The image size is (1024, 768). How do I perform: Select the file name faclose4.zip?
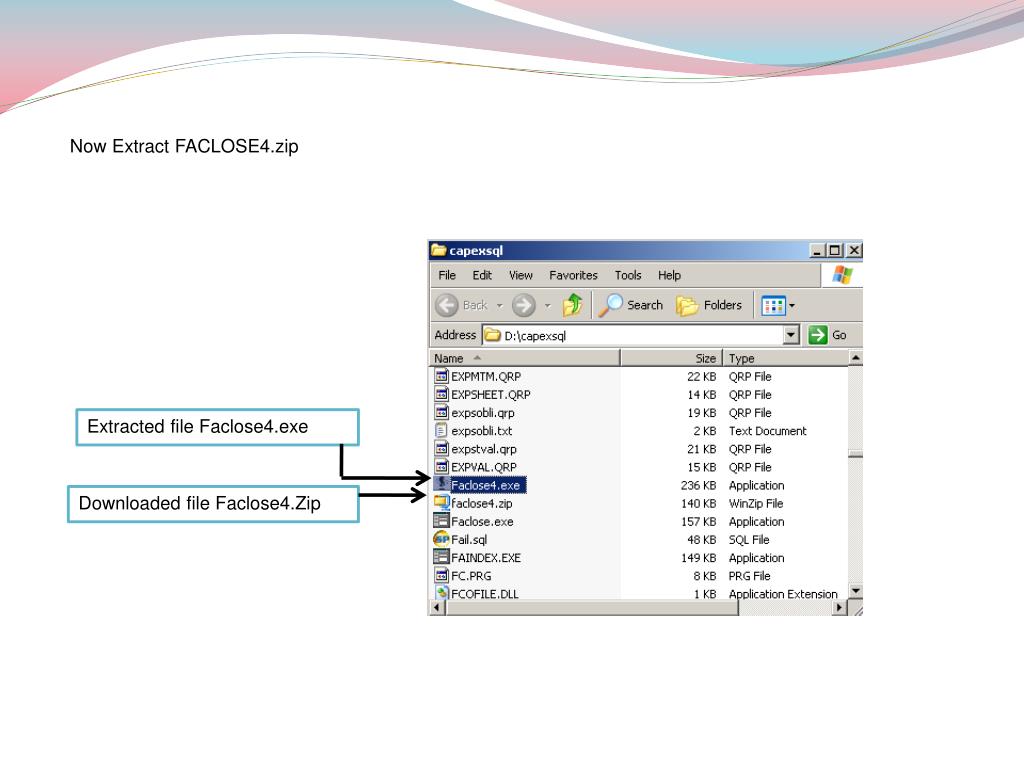(481, 504)
